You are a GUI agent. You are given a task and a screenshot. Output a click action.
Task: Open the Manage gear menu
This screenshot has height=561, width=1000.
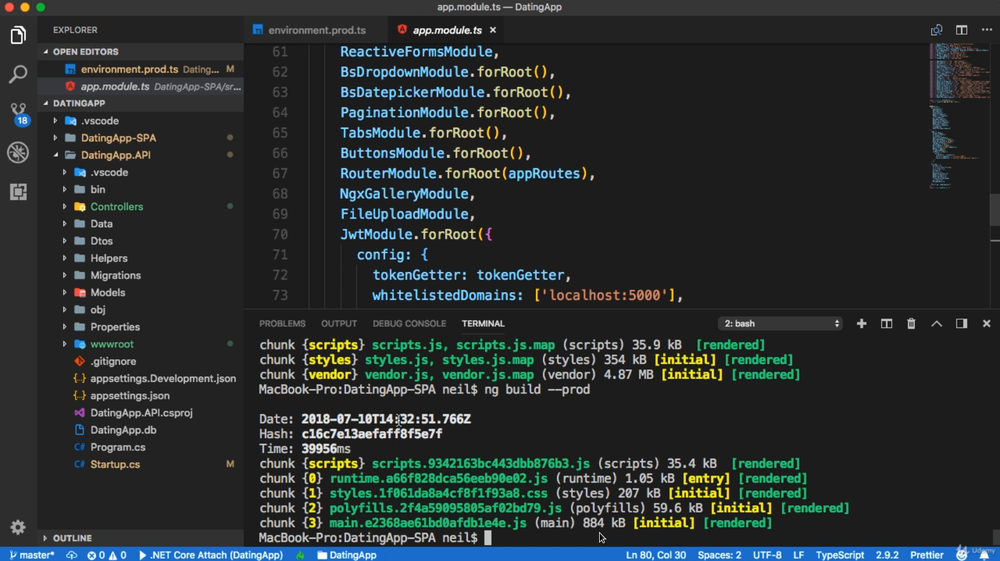18,527
